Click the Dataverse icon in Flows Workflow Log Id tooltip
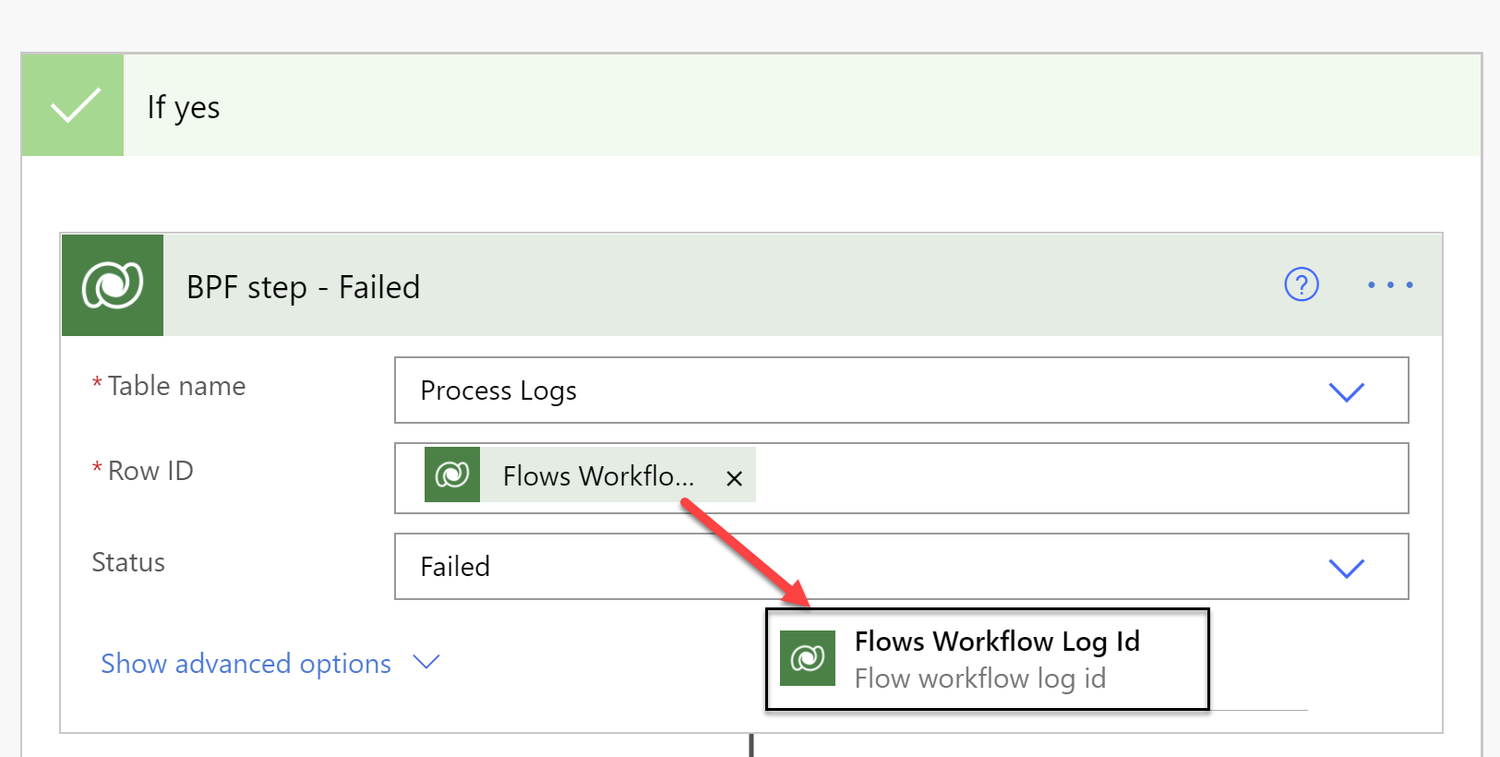The height and width of the screenshot is (757, 1500). click(808, 658)
